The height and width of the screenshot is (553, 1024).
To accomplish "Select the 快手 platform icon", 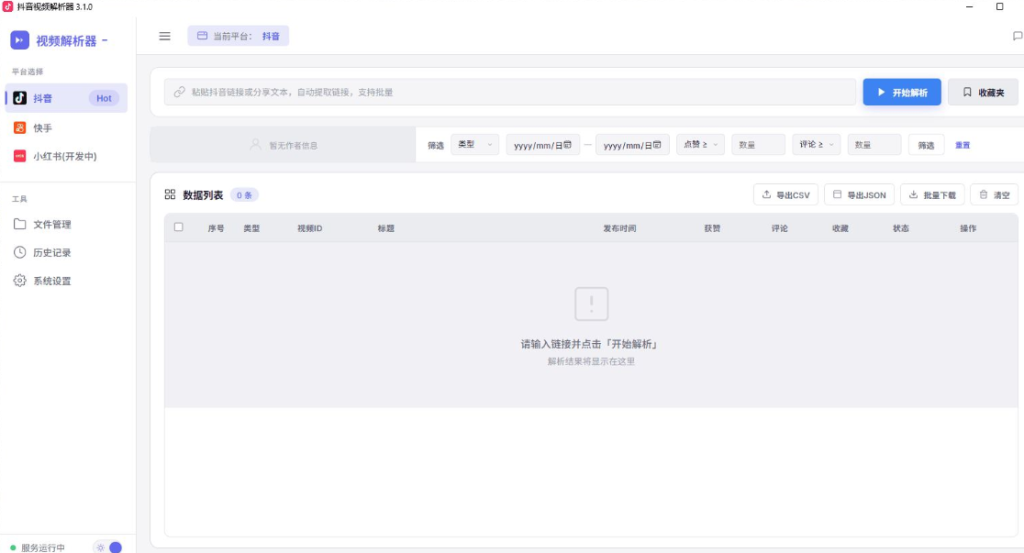I will click(20, 128).
